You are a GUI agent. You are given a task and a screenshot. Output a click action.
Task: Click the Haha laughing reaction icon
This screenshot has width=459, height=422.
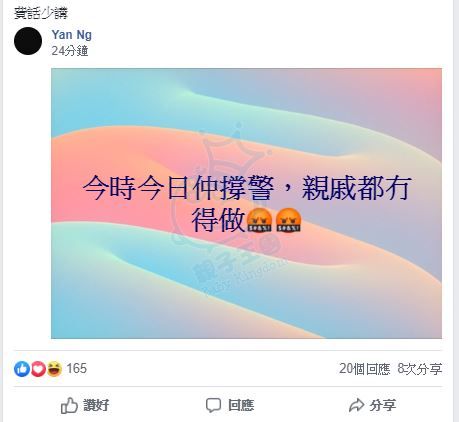pyautogui.click(x=54, y=369)
